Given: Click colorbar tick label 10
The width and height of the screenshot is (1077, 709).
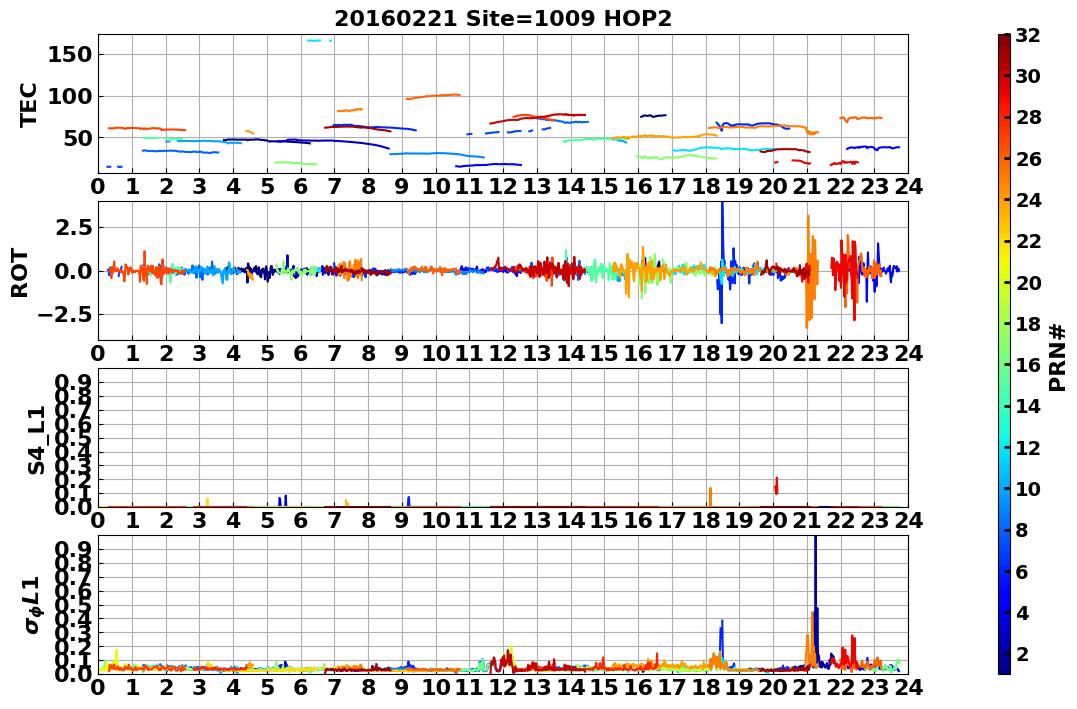Looking at the screenshot, I should (1028, 488).
